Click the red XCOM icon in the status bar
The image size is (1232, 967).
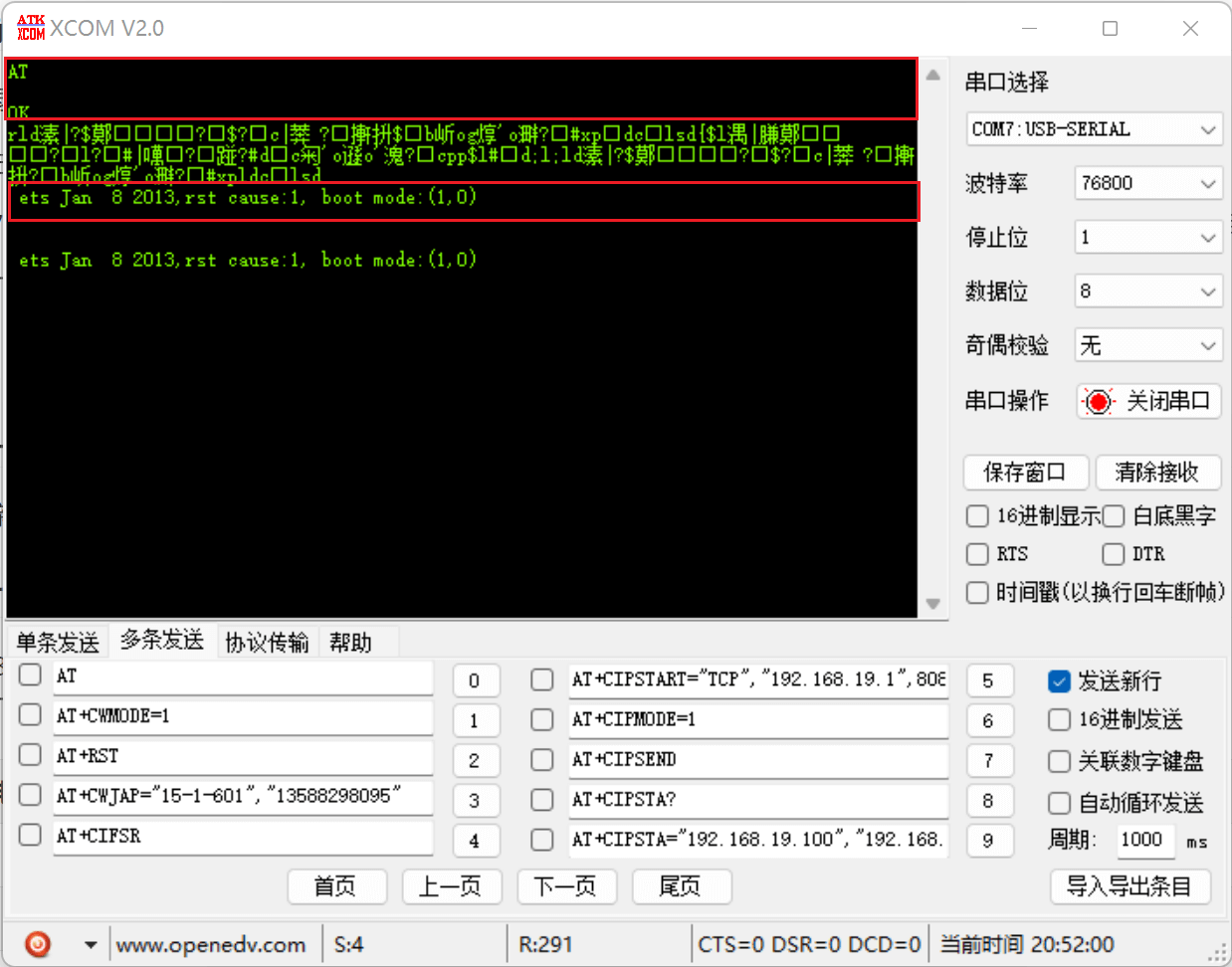(37, 944)
